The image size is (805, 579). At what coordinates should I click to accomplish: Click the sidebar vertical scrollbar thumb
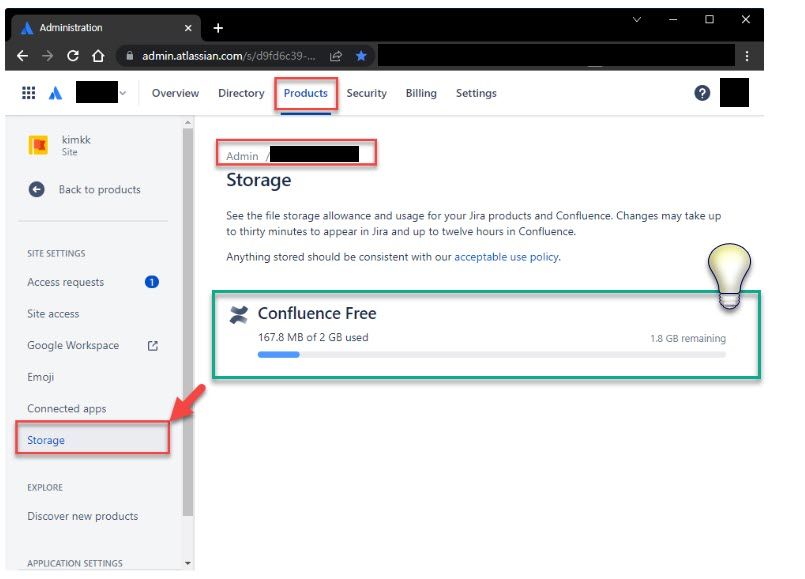coord(188,321)
